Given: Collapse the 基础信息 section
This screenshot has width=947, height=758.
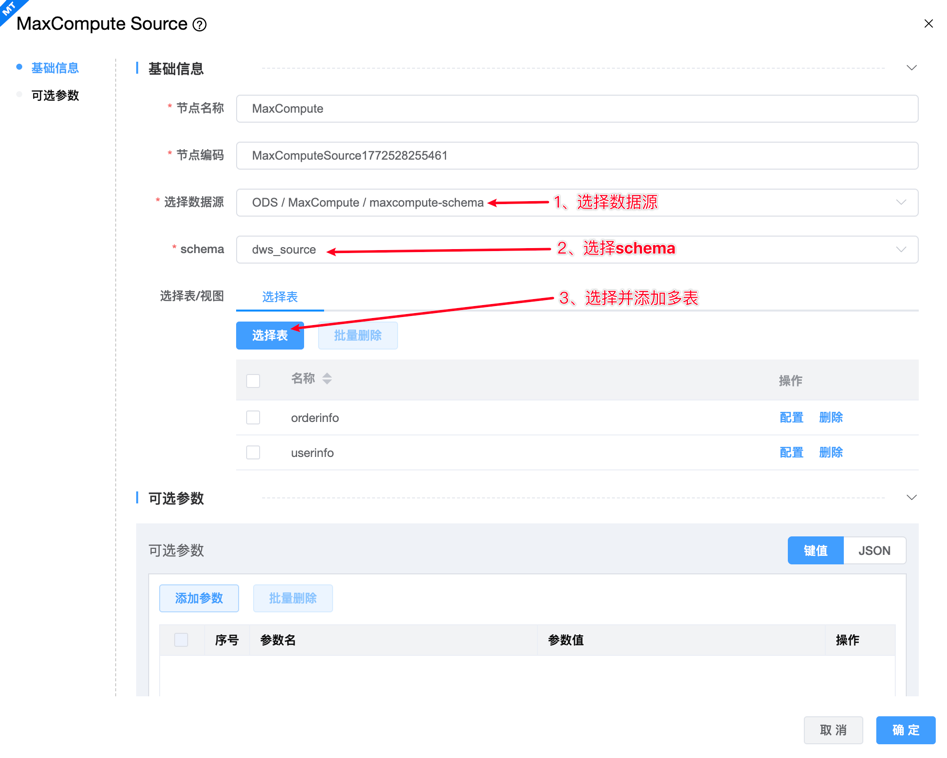Looking at the screenshot, I should tap(911, 68).
